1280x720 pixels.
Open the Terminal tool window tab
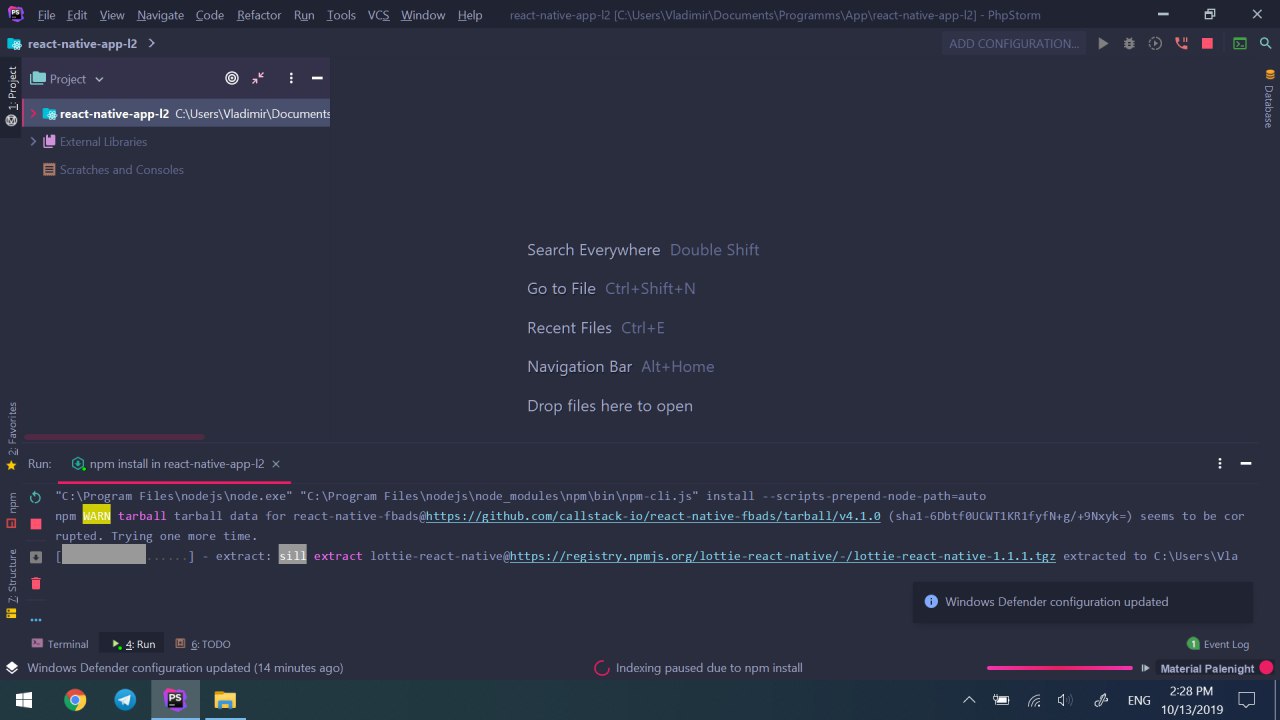click(x=60, y=644)
